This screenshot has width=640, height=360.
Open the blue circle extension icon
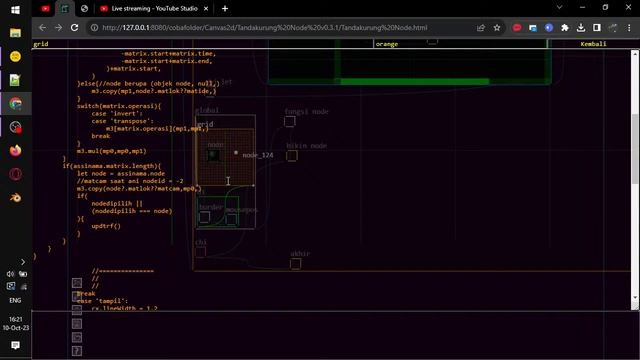(x=549, y=28)
